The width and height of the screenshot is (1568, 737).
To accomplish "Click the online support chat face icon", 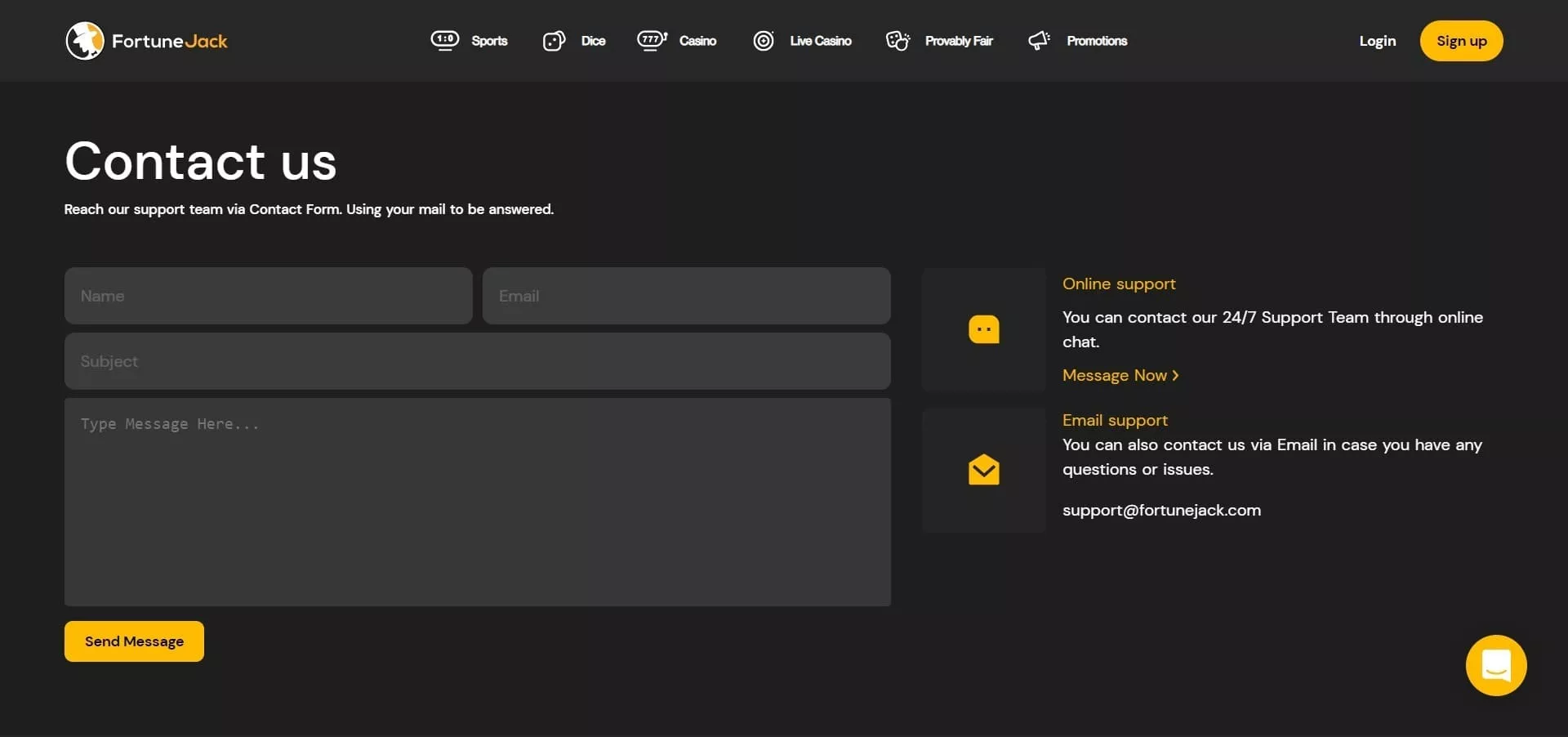I will pos(983,329).
